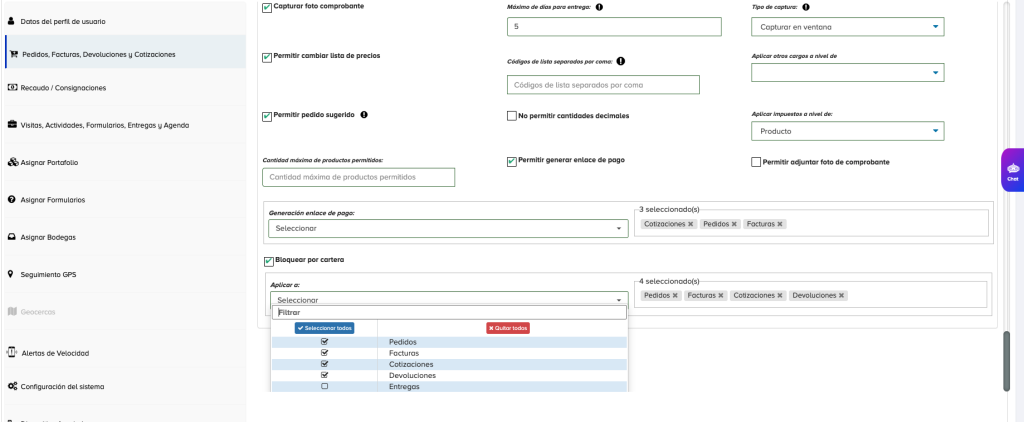Toggle Permitir cambiar lista de precios checkbox
Viewport: 1024px width, 422px height.
coord(267,58)
